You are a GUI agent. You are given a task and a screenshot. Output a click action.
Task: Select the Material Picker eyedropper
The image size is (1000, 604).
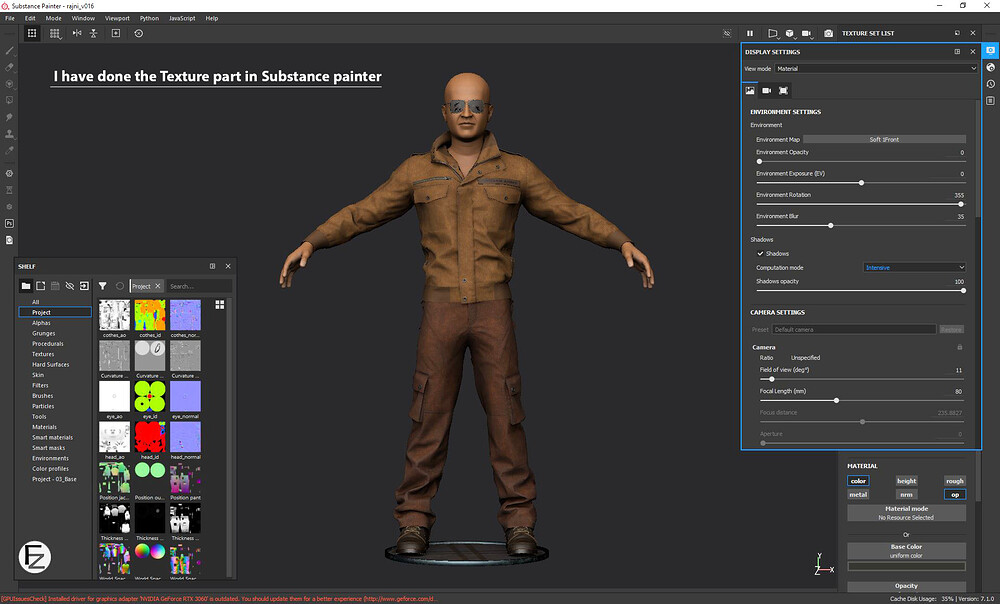10,151
